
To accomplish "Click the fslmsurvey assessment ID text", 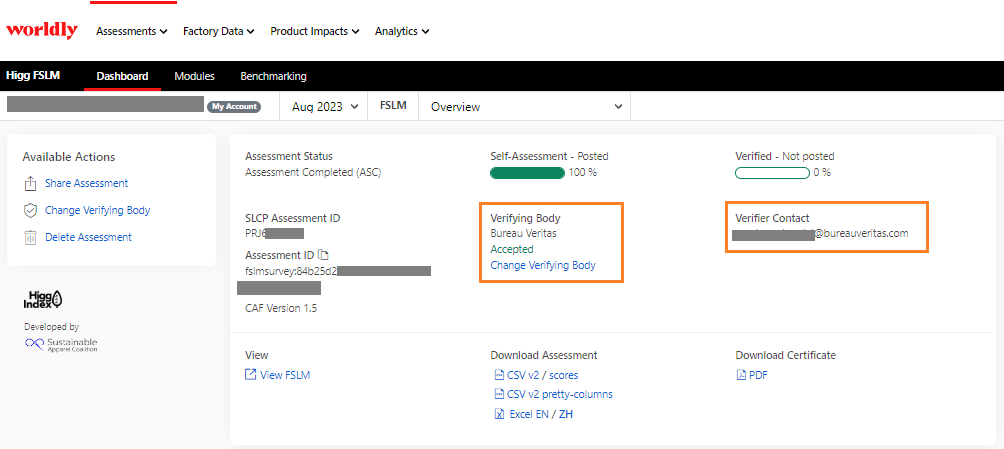I will [x=291, y=271].
